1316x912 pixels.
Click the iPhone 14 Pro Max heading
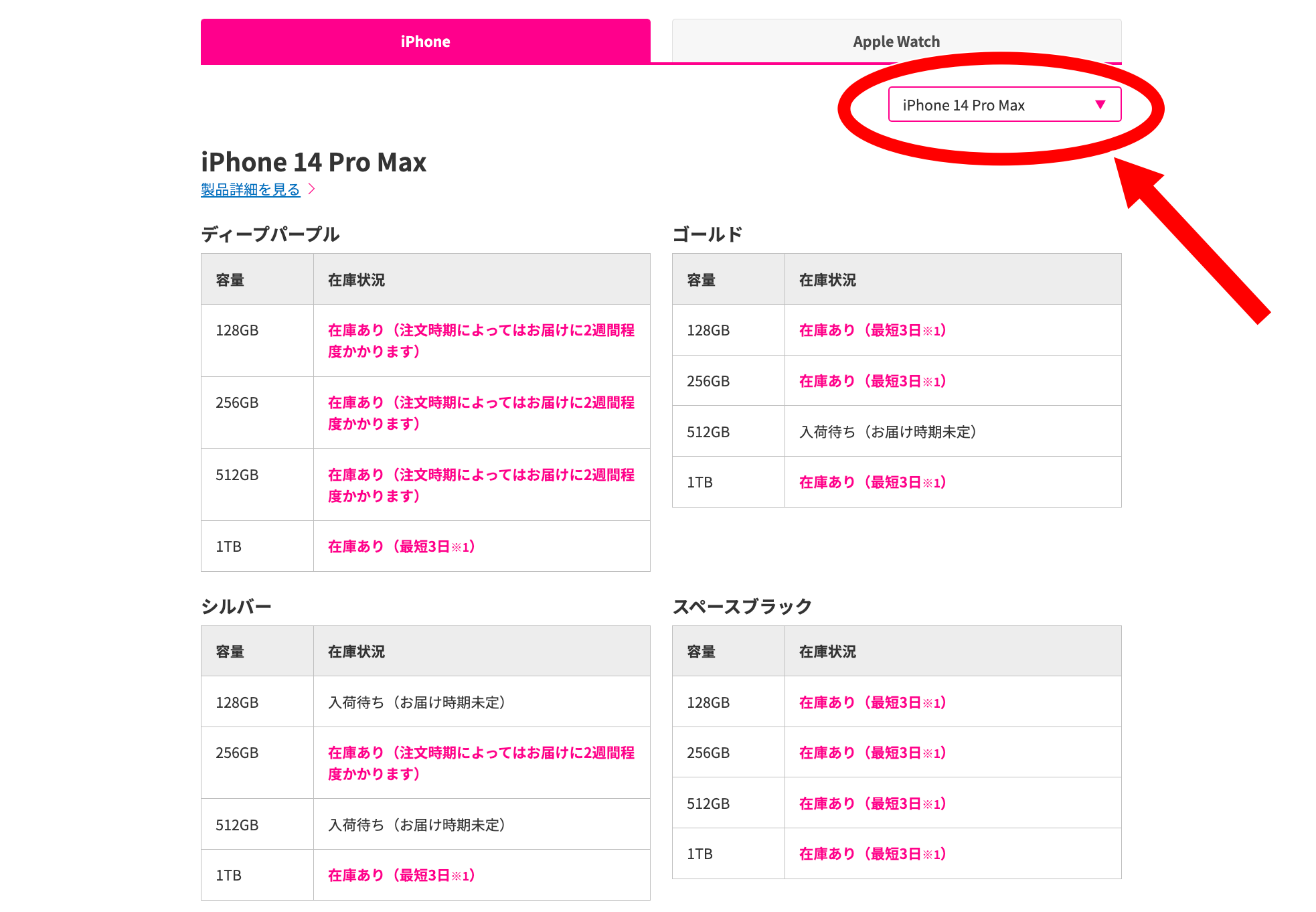point(313,162)
